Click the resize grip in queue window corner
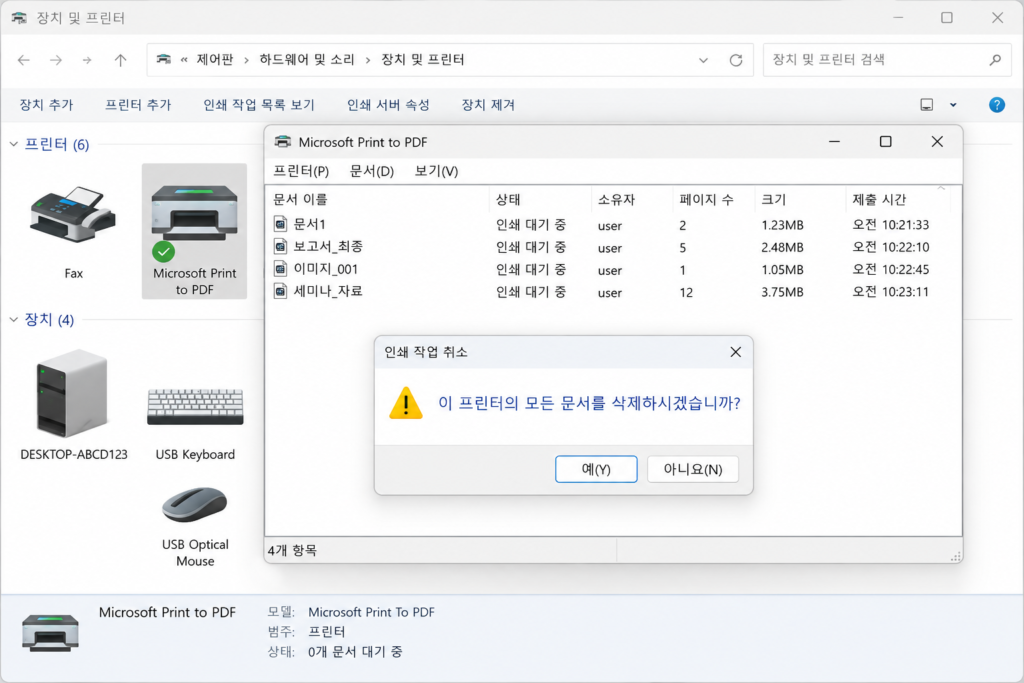The image size is (1024, 683). point(955,556)
